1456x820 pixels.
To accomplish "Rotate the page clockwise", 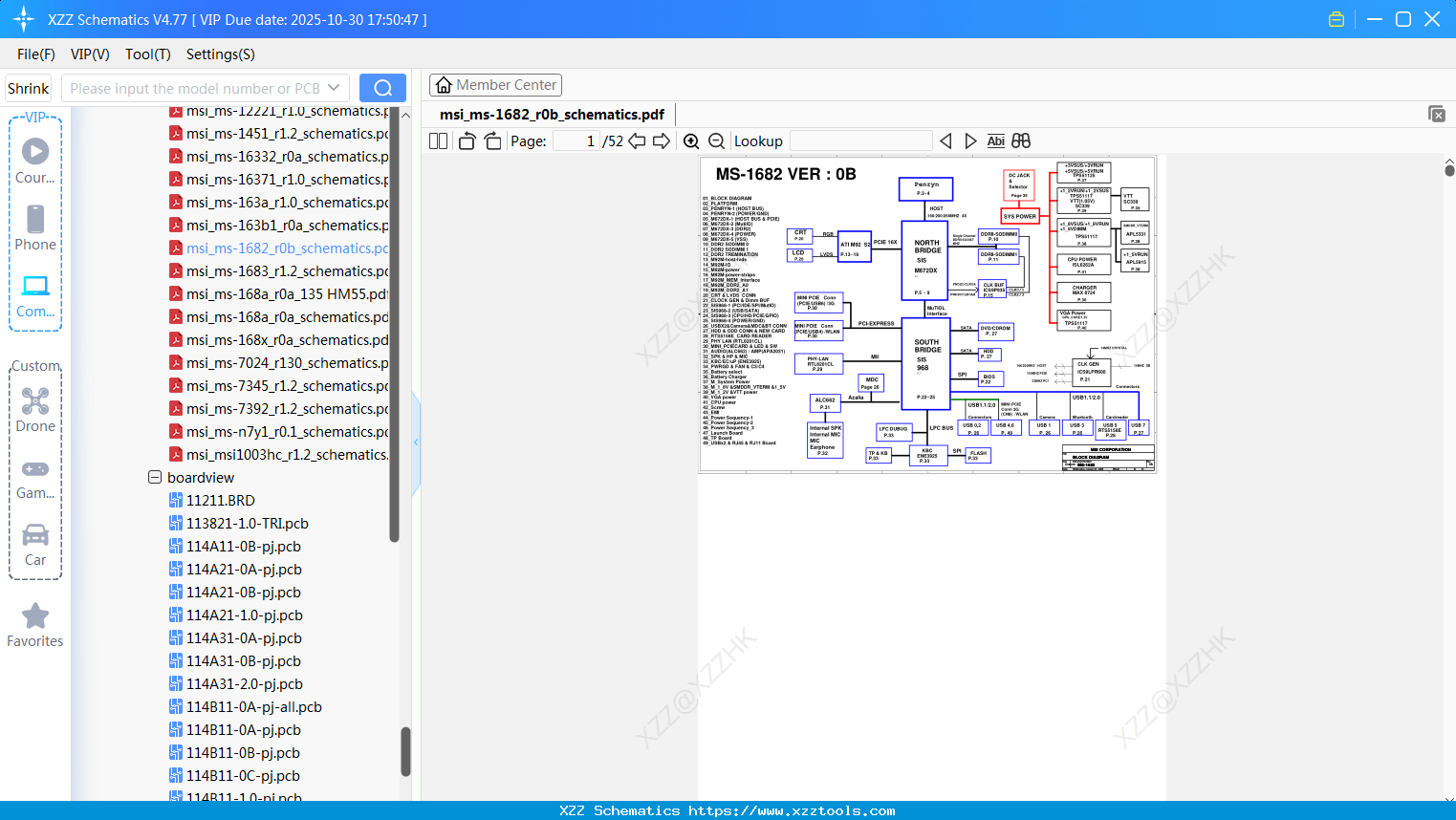I will point(493,141).
